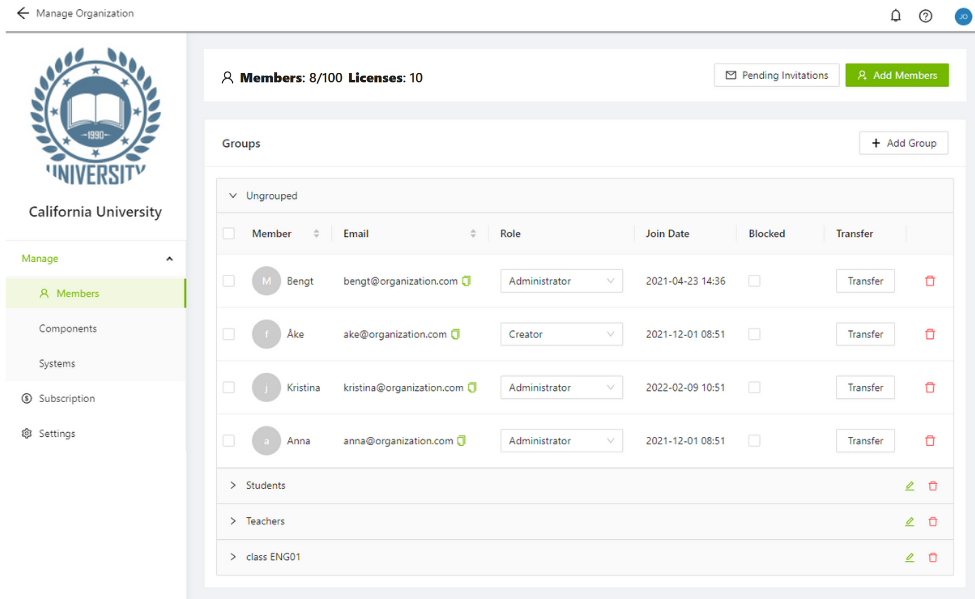Collapse the Ungrouped section
This screenshot has width=975, height=599.
(x=233, y=196)
